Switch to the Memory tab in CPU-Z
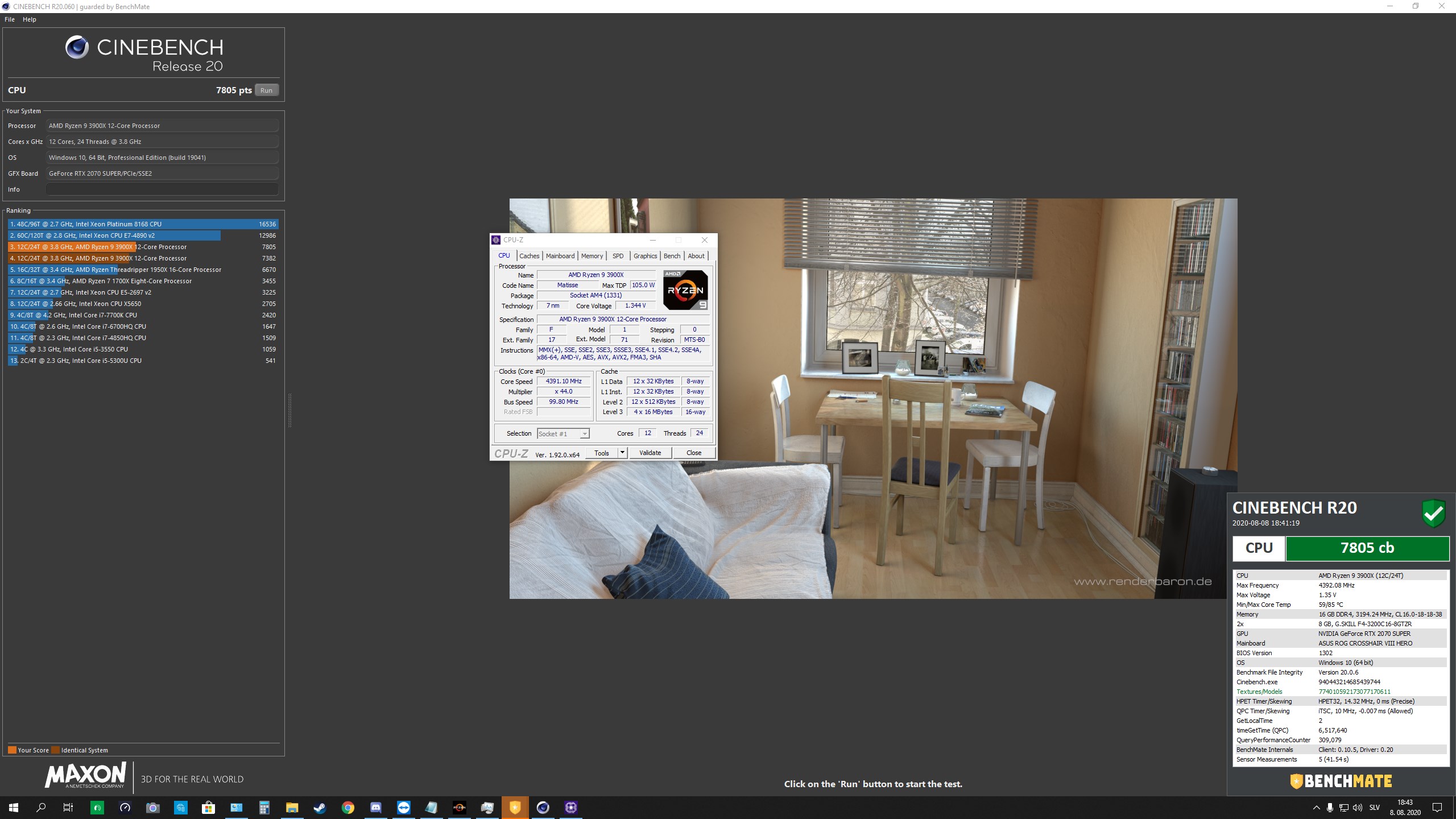Screen dimensions: 1456x819 pyautogui.click(x=592, y=256)
